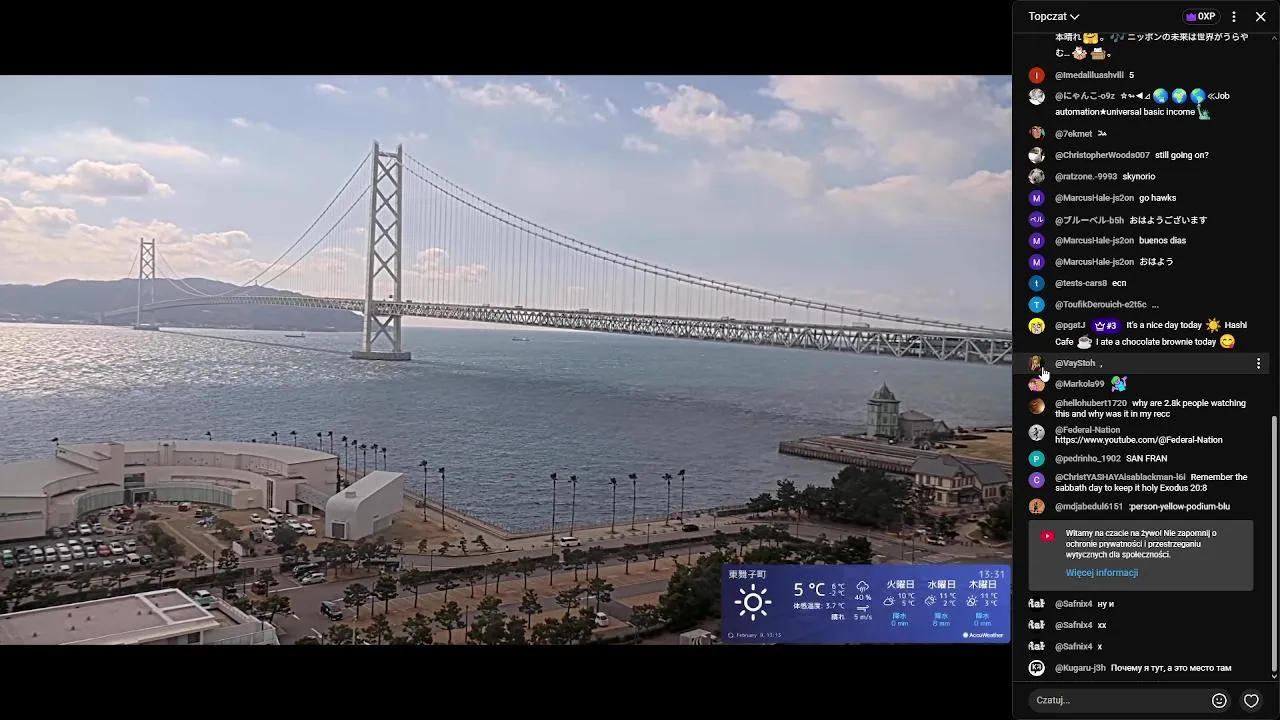Open the Topczat chat mode dropdown
Screen dimensions: 1280x720
pos(1054,17)
